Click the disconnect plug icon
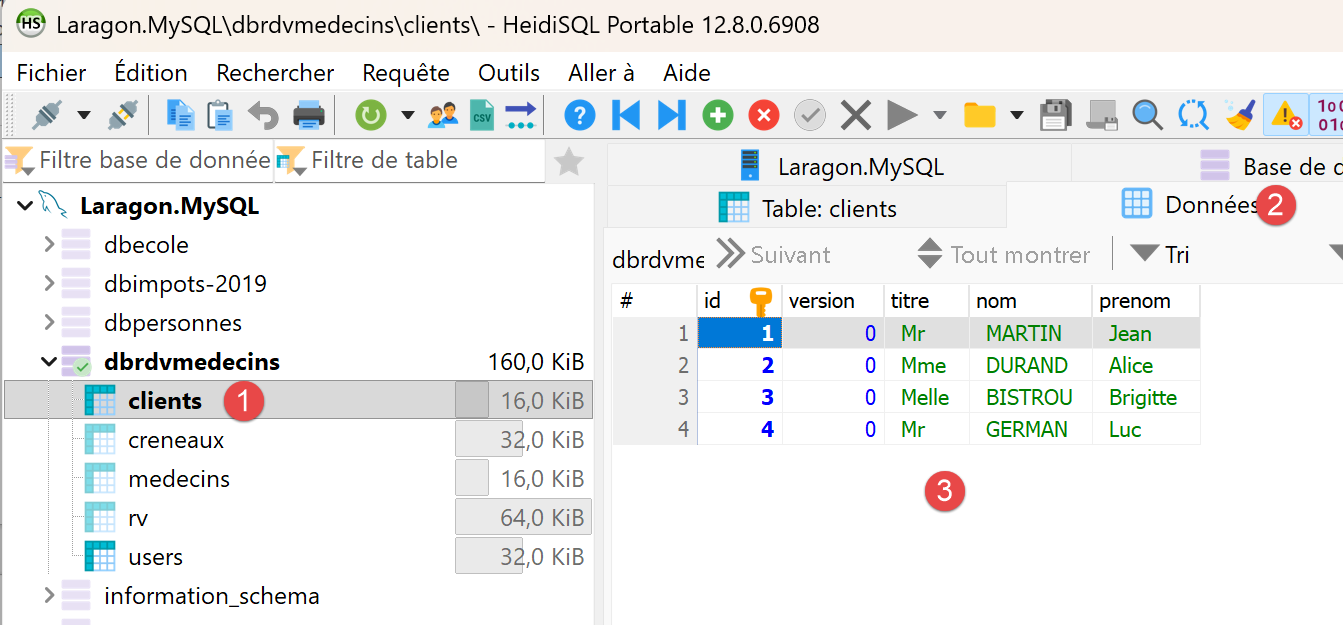1343x625 pixels. tap(122, 115)
